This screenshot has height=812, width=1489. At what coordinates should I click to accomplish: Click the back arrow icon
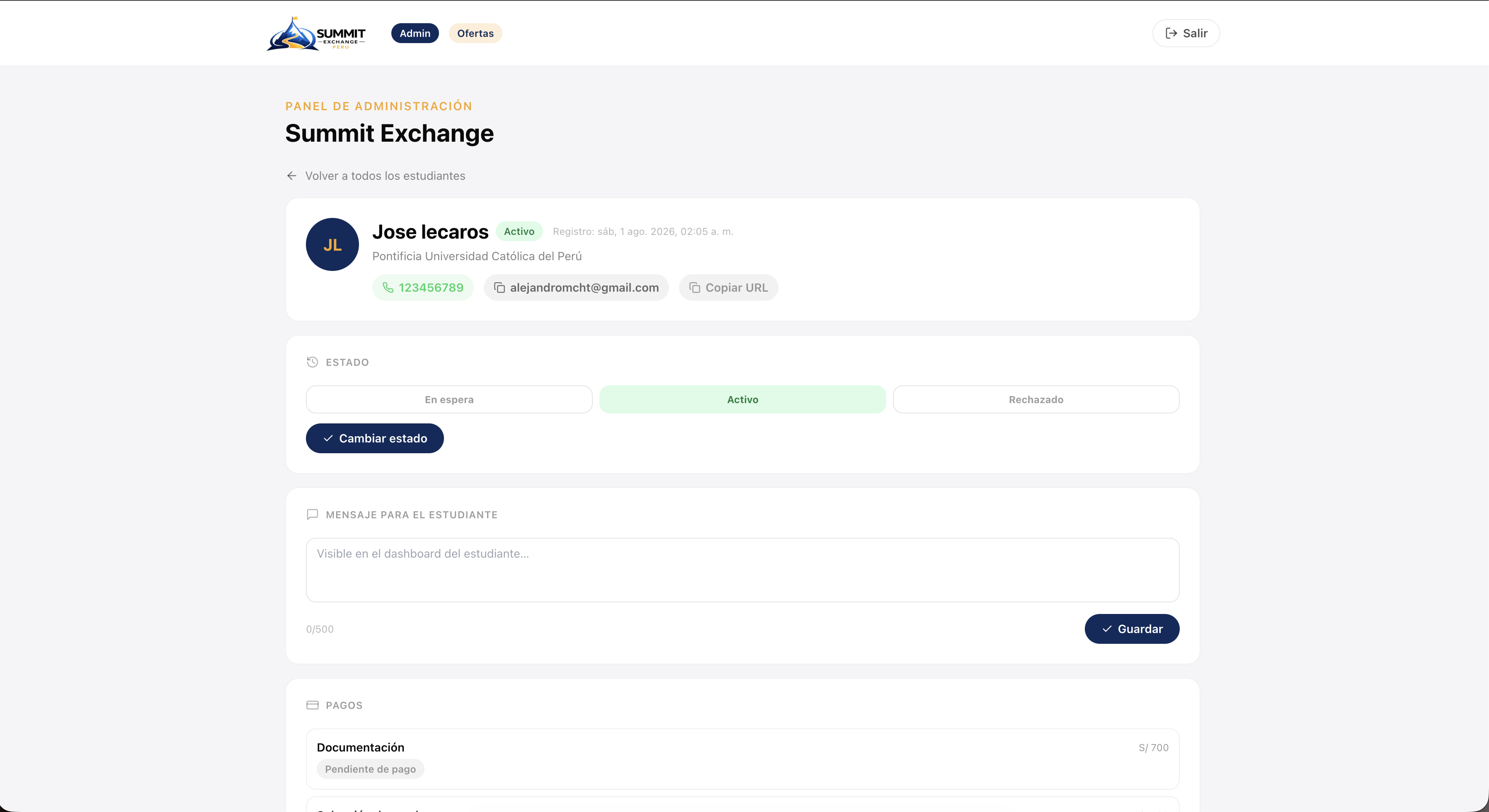[x=292, y=176]
